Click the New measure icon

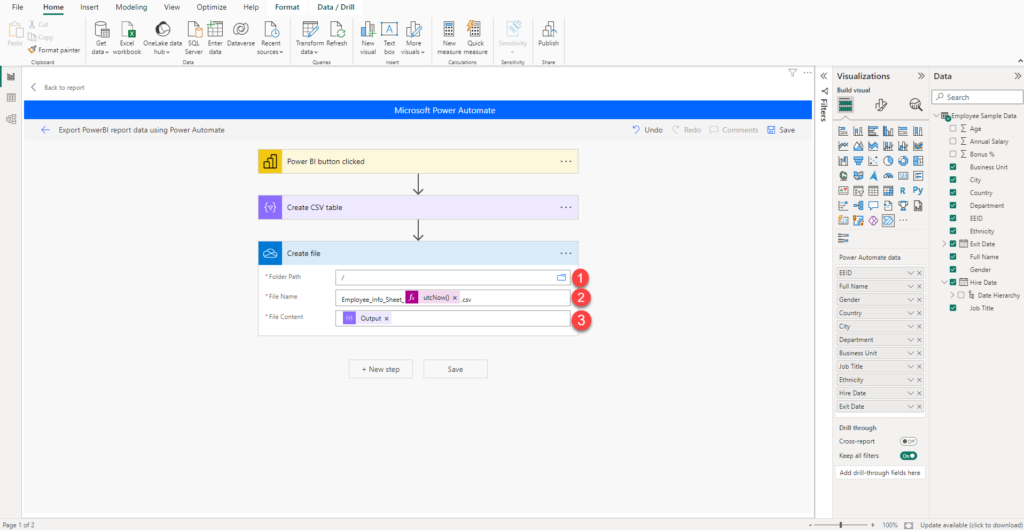448,33
